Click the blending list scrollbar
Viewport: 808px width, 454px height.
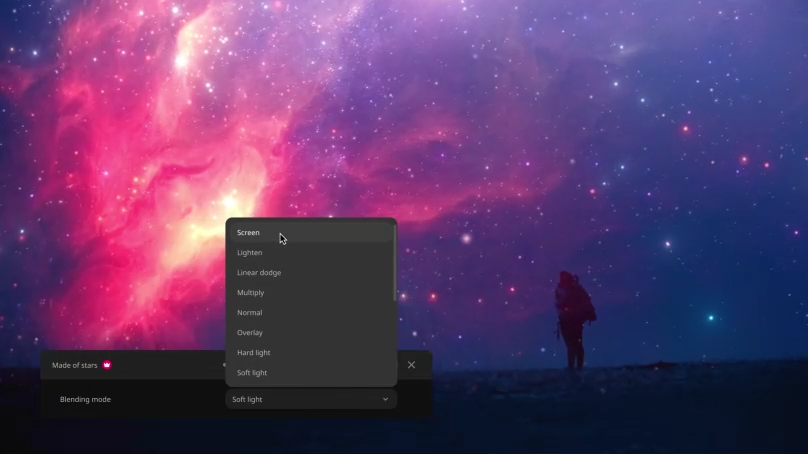click(x=395, y=263)
